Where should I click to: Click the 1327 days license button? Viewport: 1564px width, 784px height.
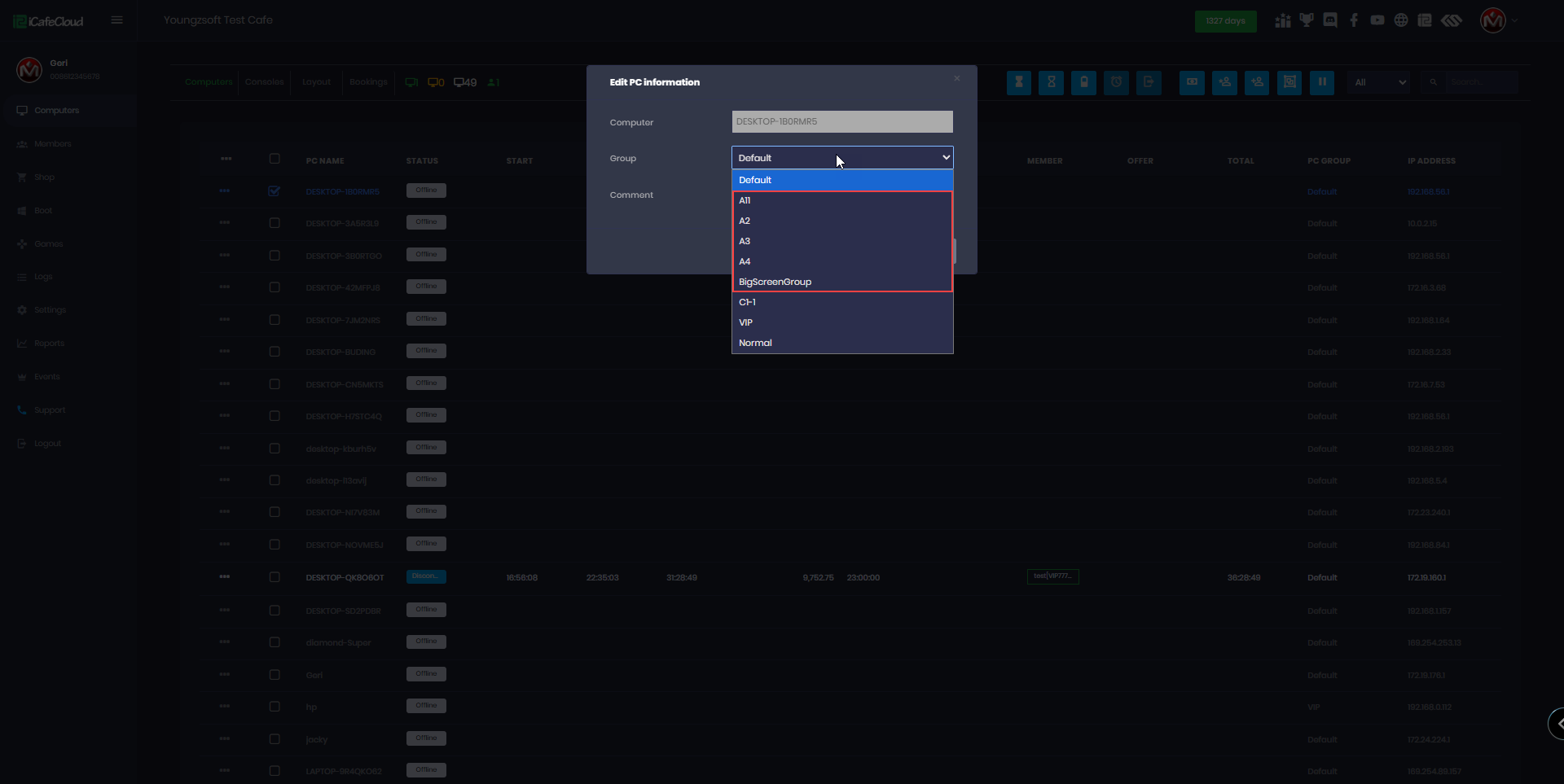(1225, 21)
